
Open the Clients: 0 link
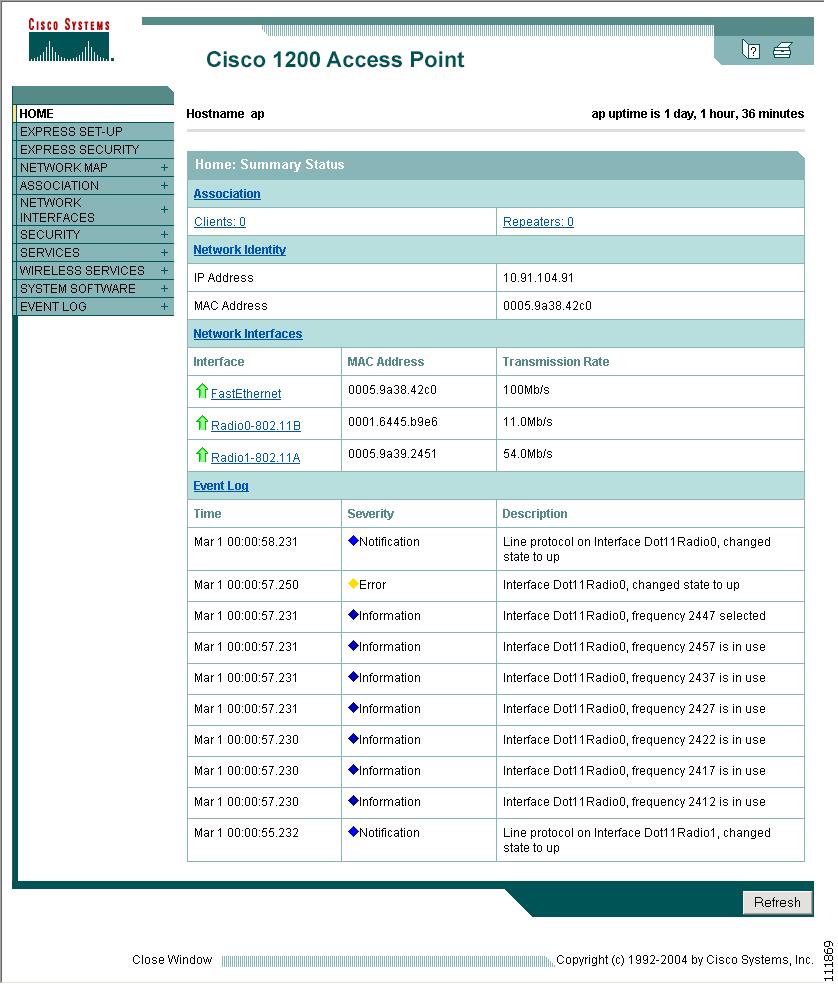click(220, 222)
